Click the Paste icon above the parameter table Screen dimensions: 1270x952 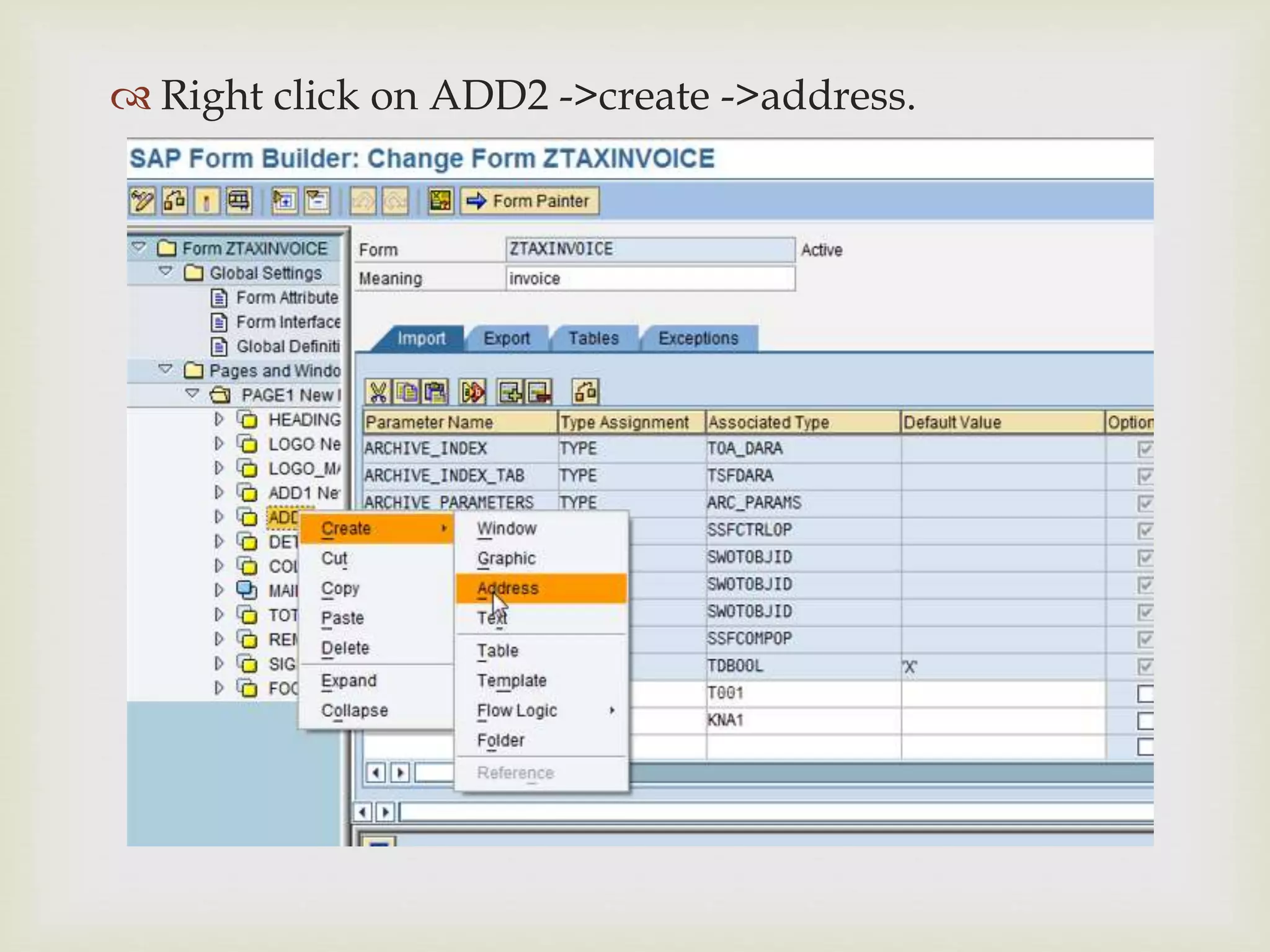435,392
